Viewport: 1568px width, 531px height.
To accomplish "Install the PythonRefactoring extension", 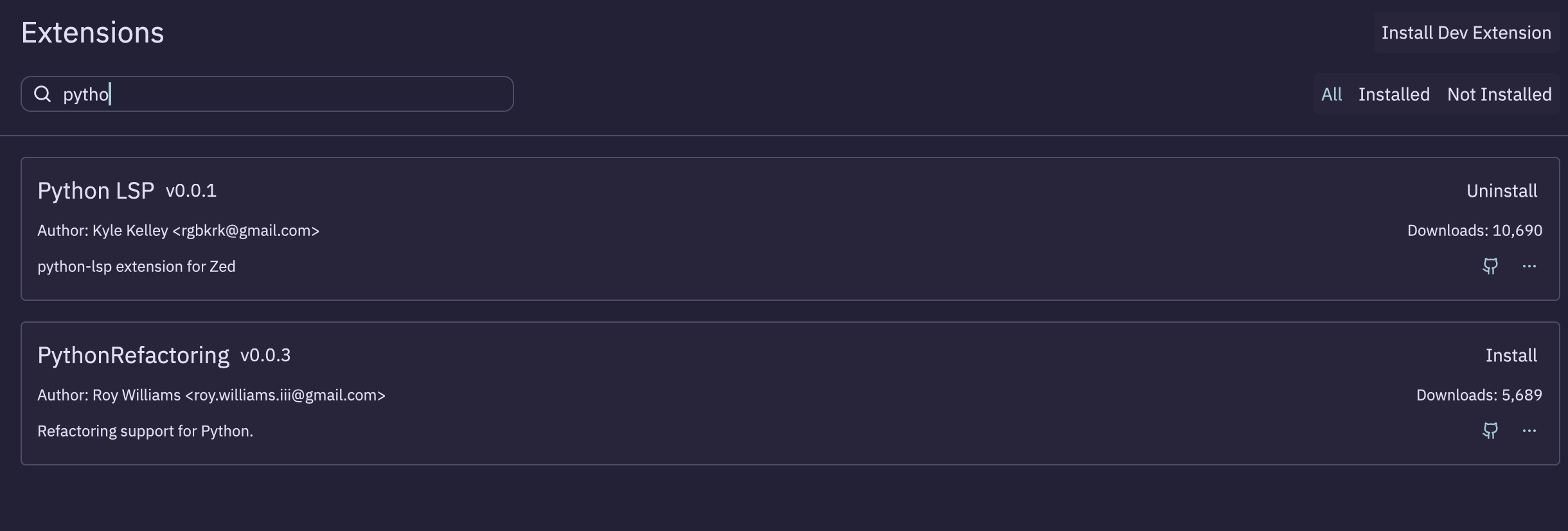I will [x=1511, y=355].
